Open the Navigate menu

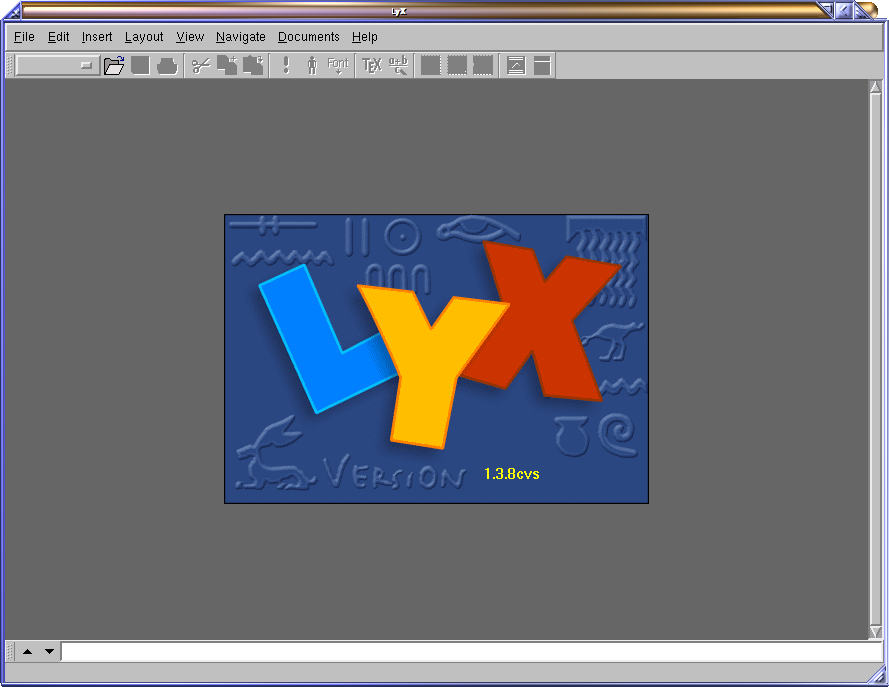pos(241,37)
